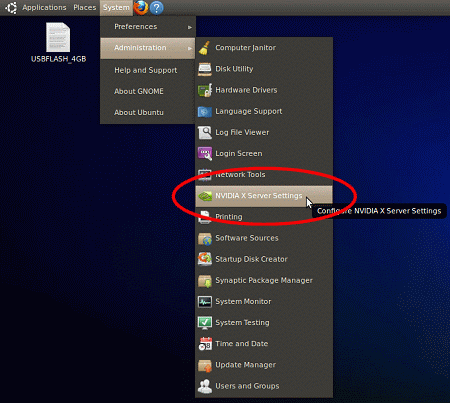Open Computer Janitor entry
Image resolution: width=450 pixels, height=403 pixels.
pyautogui.click(x=264, y=48)
